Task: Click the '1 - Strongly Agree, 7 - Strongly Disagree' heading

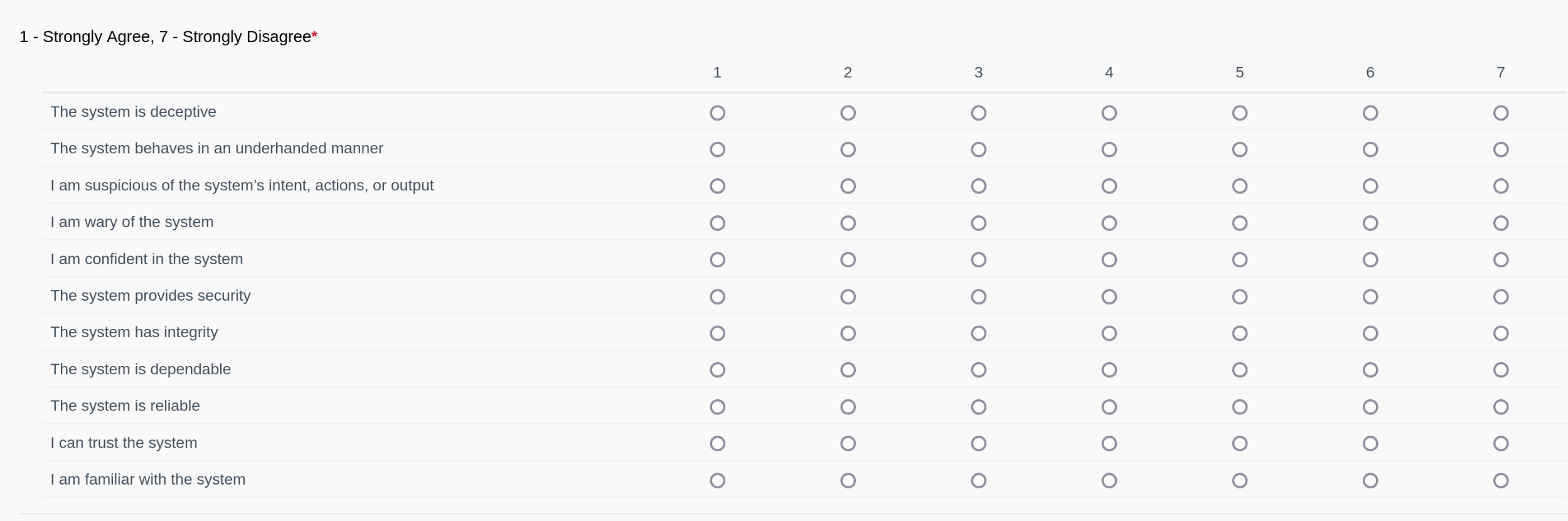Action: click(x=165, y=37)
